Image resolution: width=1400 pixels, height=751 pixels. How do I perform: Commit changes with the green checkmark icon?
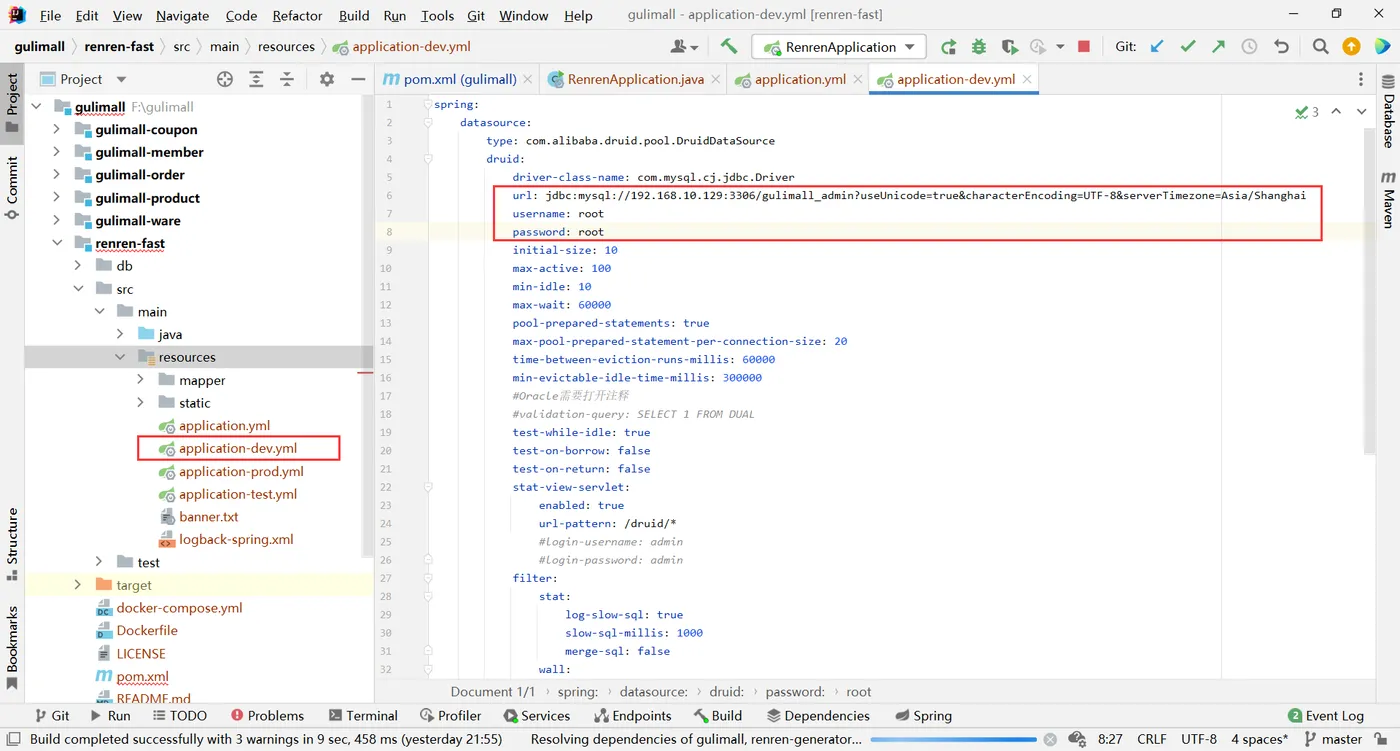click(x=1188, y=46)
